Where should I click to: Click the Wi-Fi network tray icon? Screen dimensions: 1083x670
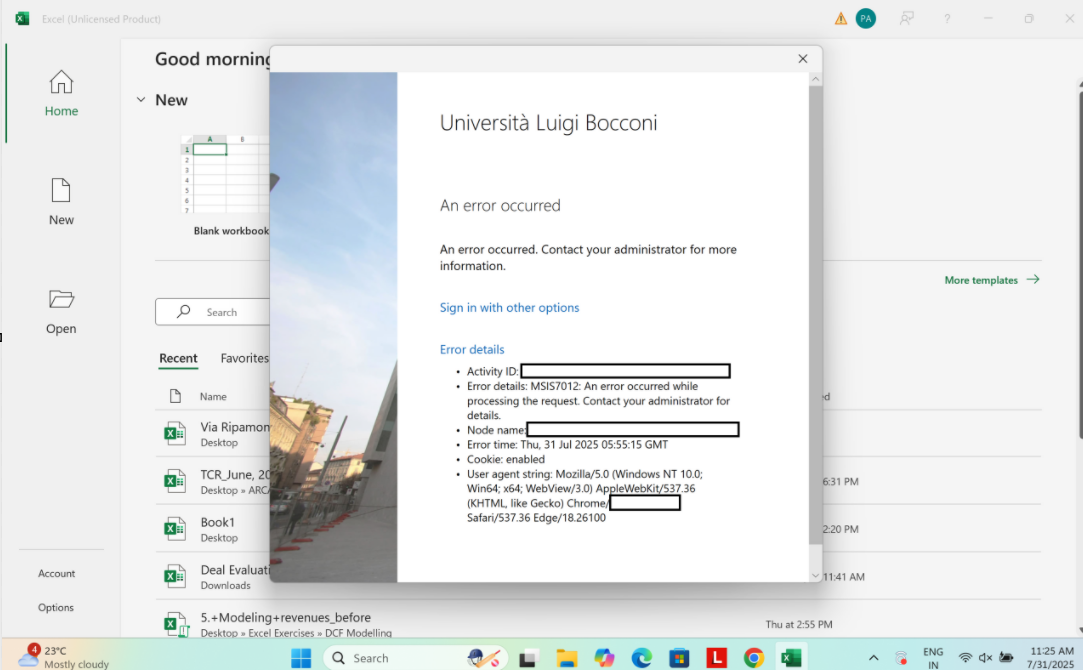965,658
